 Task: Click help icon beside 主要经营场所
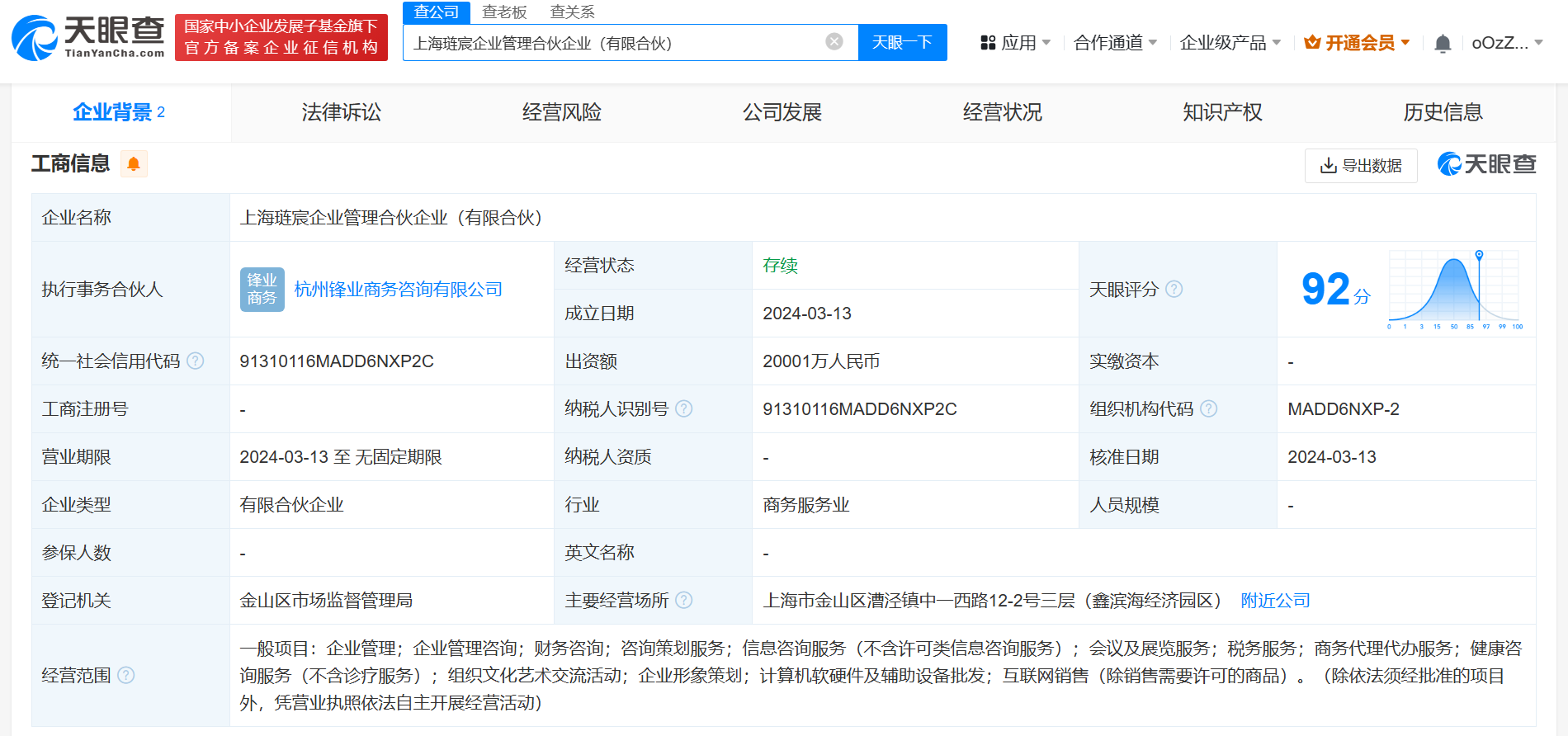click(x=684, y=601)
